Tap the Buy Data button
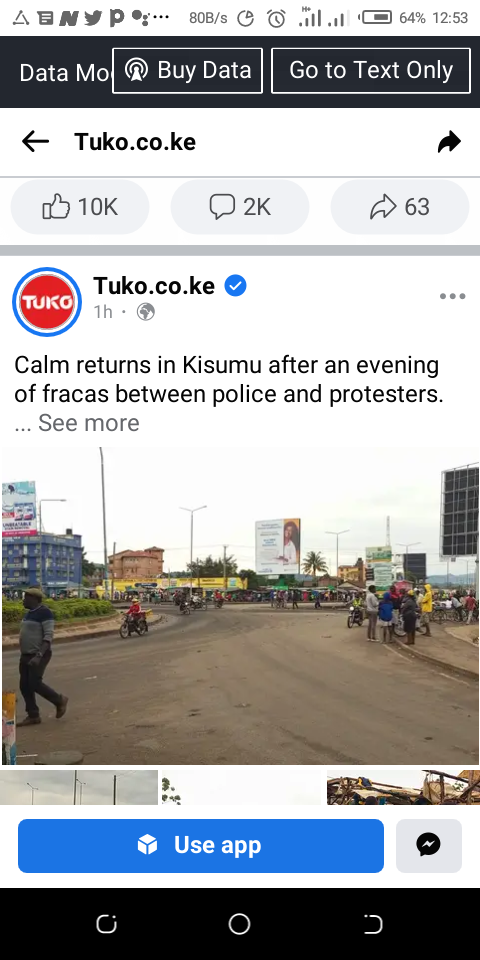 tap(187, 70)
